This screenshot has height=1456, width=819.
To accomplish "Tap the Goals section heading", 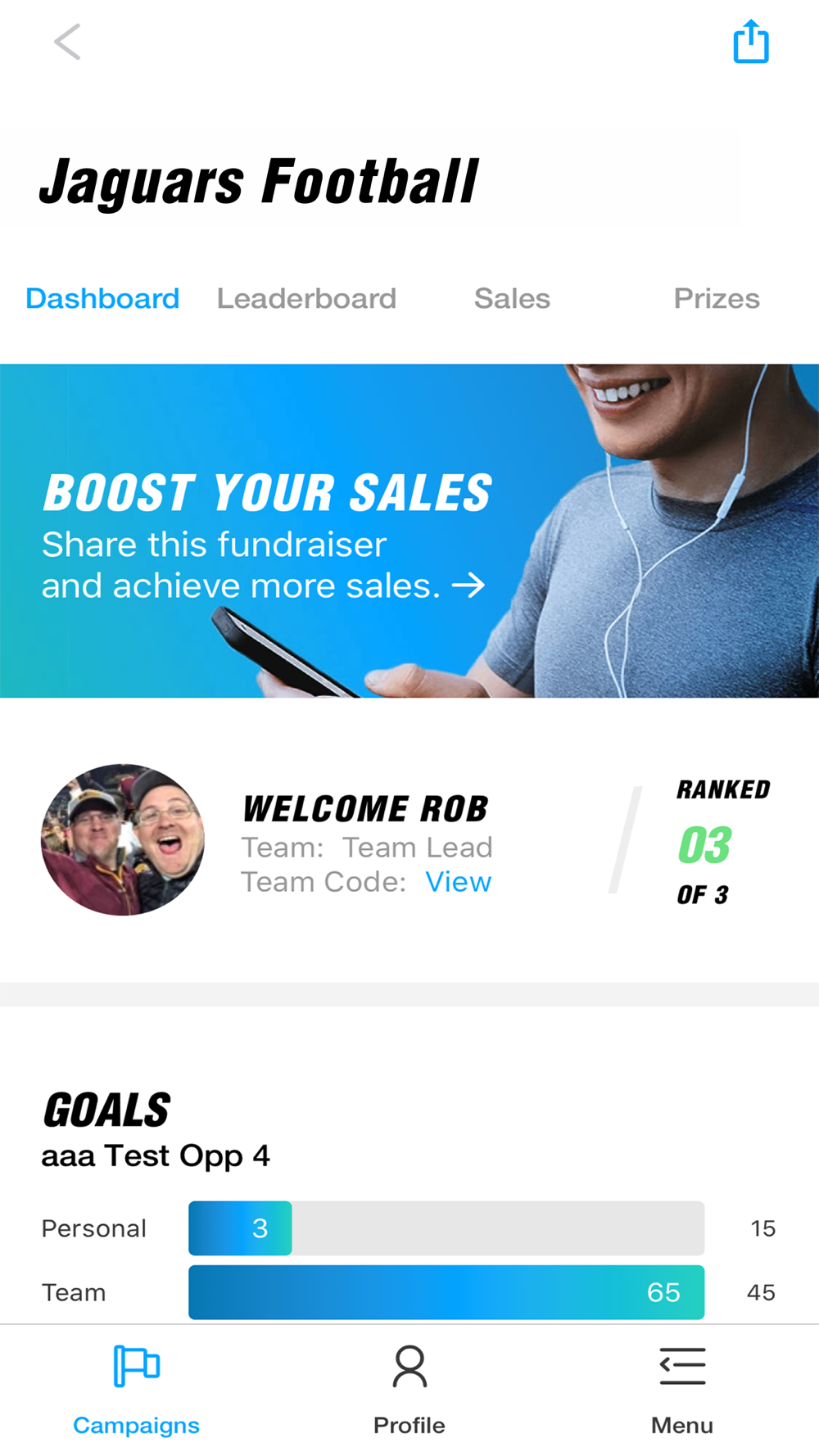I will pos(106,1110).
